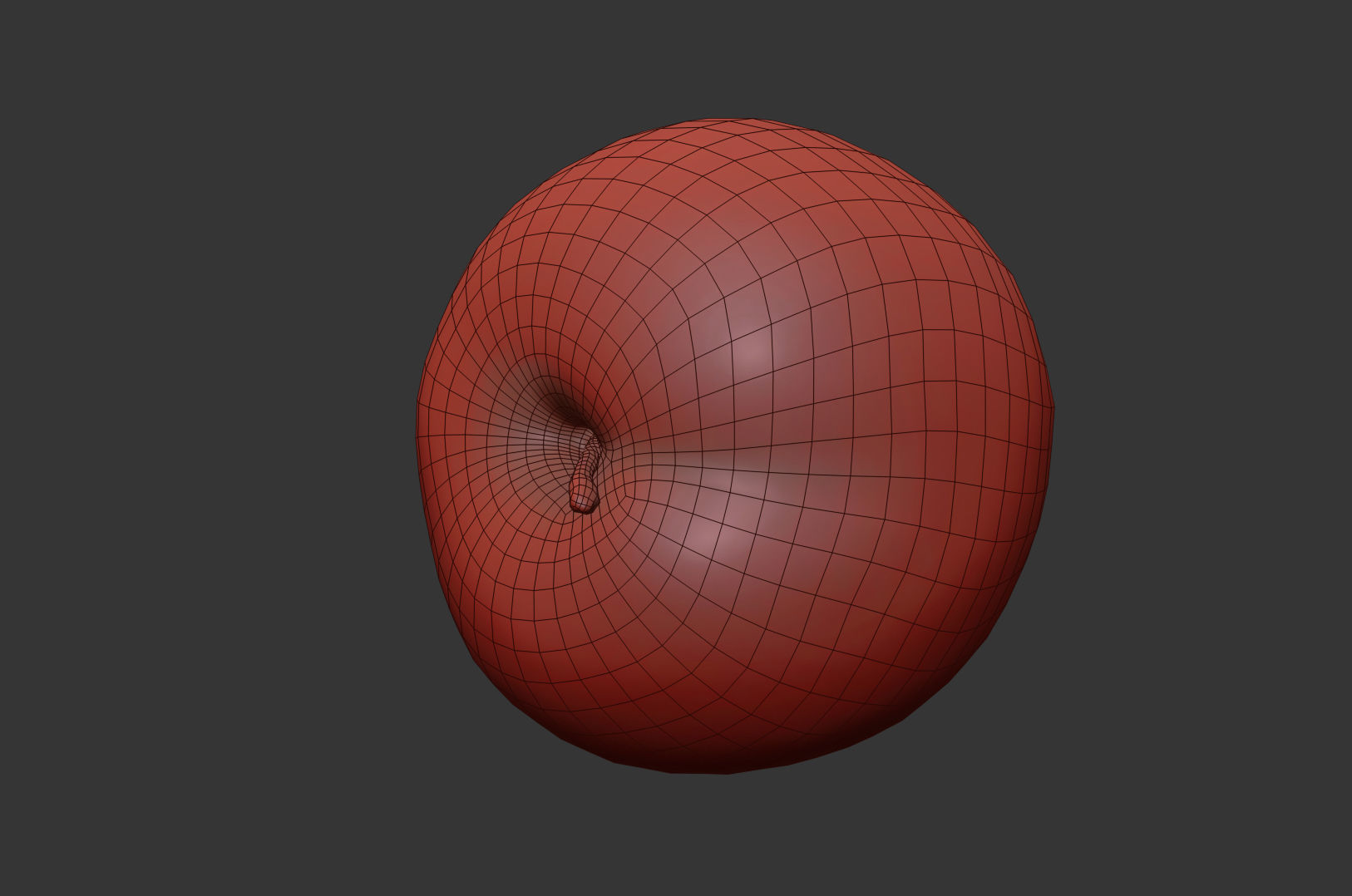Select the apple stem on the model
The image size is (1352, 896).
pyautogui.click(x=586, y=477)
